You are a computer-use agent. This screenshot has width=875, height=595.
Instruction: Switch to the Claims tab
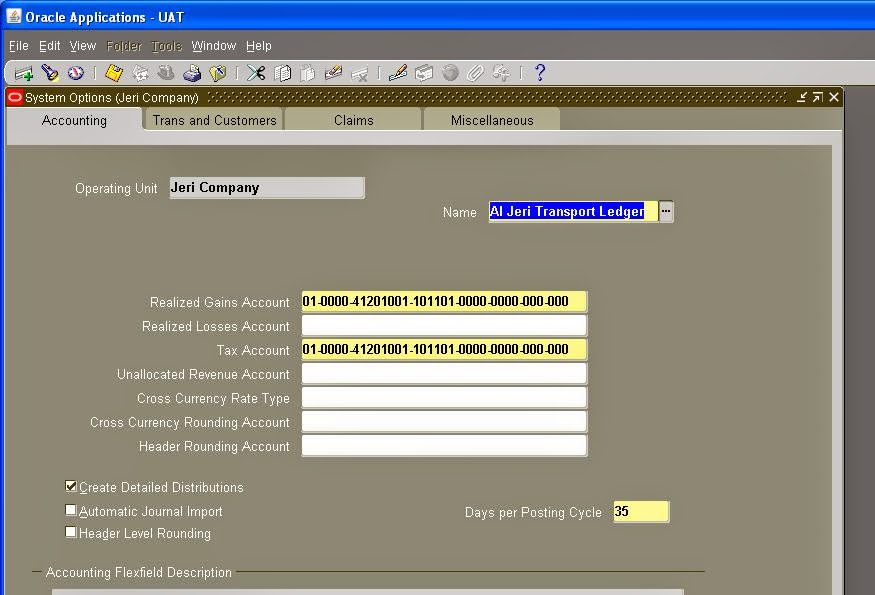click(x=353, y=119)
